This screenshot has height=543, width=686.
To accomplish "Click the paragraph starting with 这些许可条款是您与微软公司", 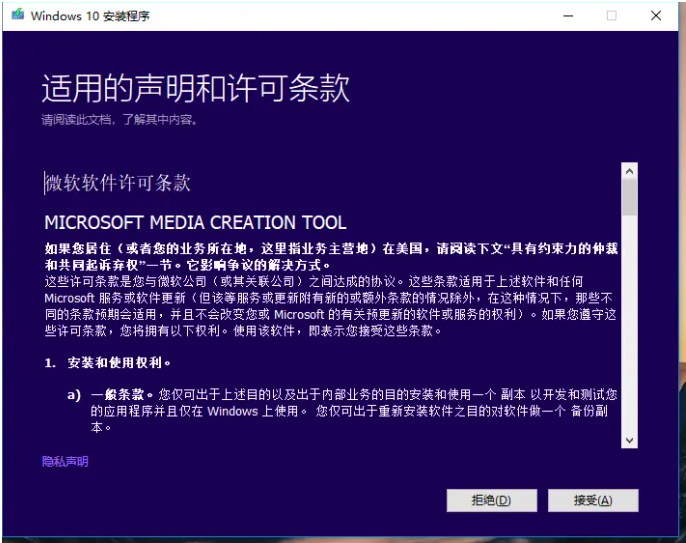I will point(330,305).
